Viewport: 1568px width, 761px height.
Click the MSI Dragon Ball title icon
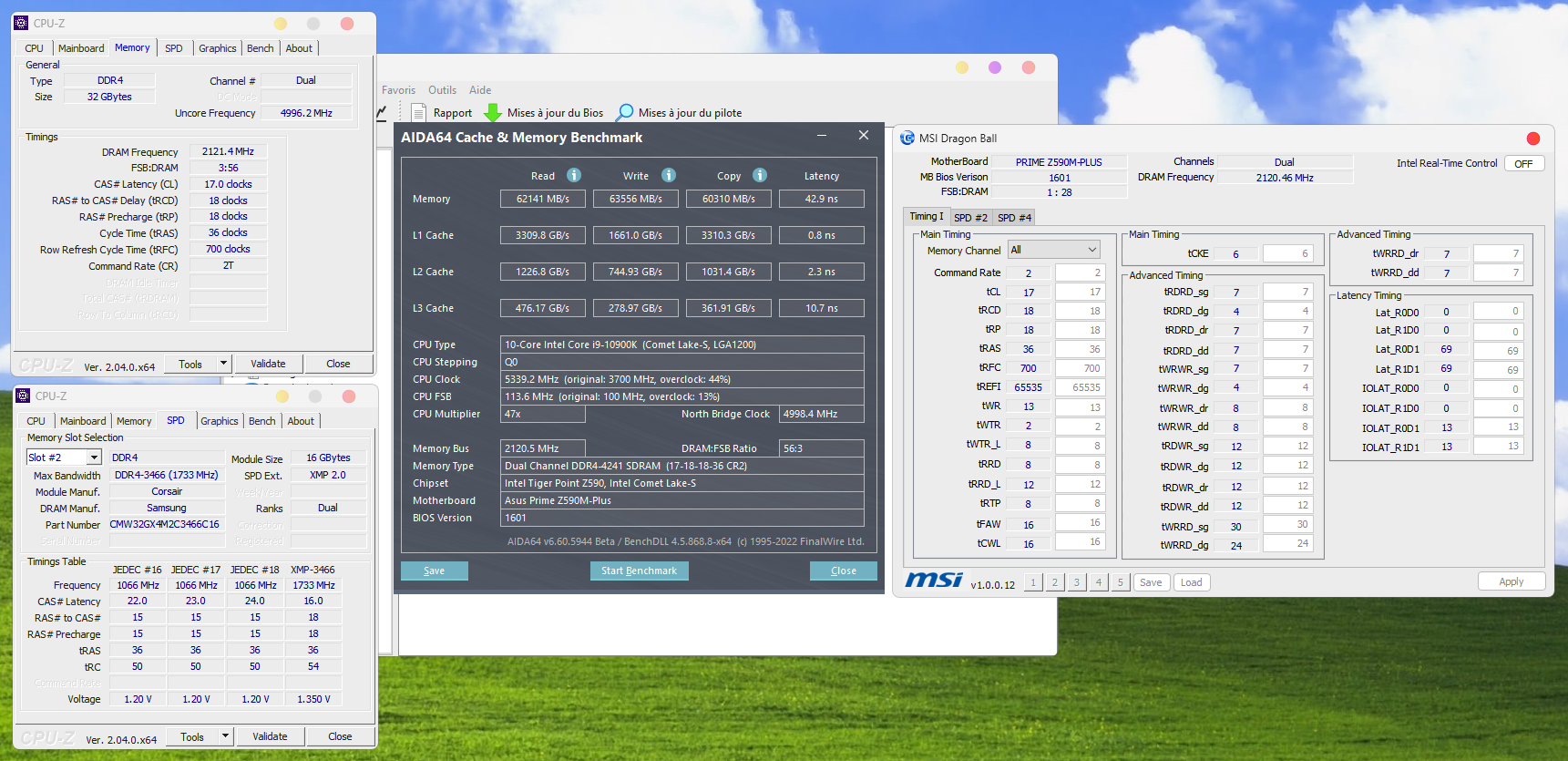pos(907,139)
